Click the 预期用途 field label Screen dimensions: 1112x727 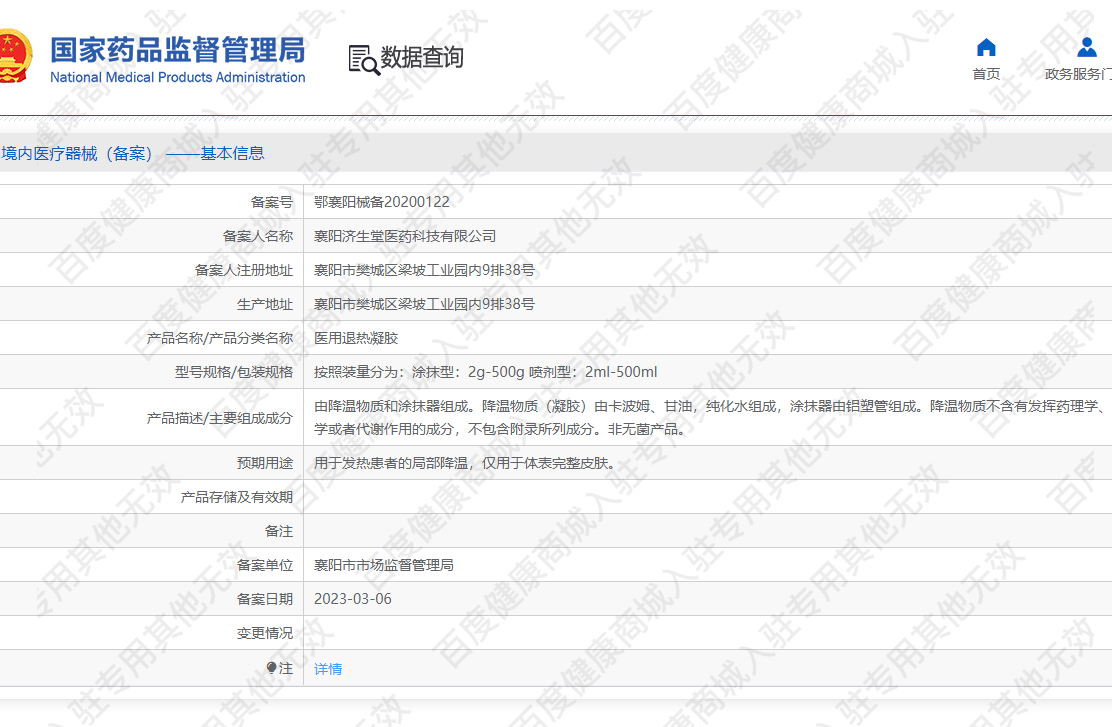(265, 463)
